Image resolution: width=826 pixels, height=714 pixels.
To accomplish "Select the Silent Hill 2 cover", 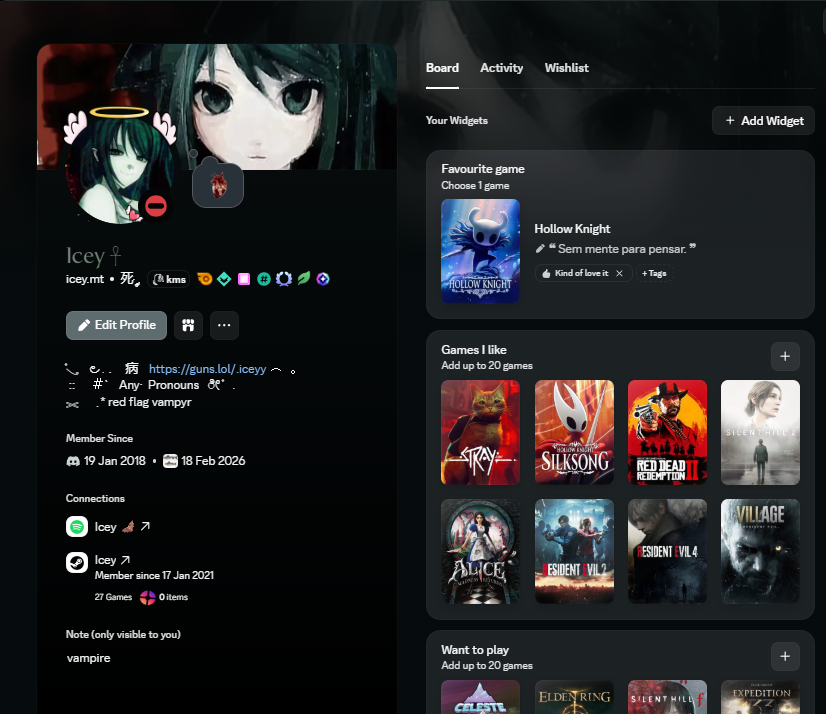I will point(760,432).
